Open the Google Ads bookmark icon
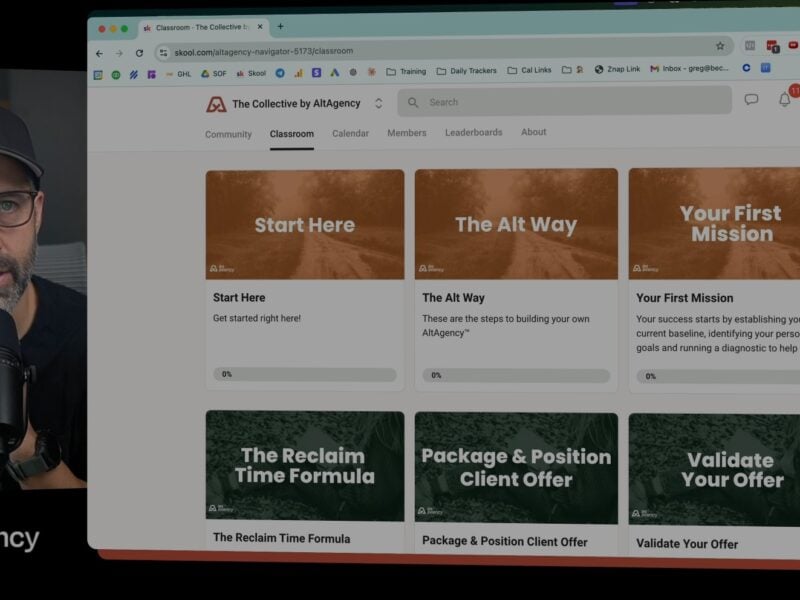 click(335, 72)
